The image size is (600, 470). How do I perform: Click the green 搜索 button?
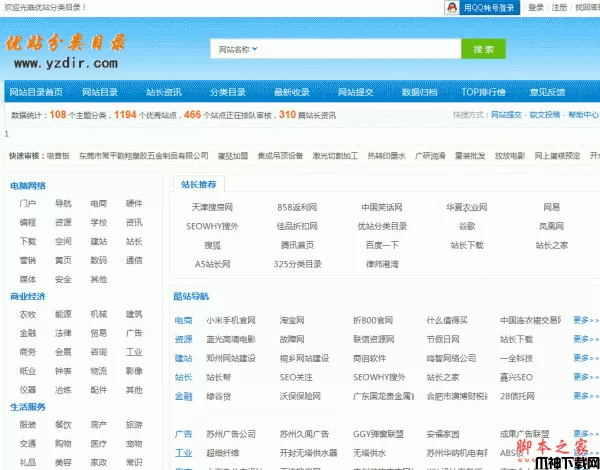(x=482, y=49)
